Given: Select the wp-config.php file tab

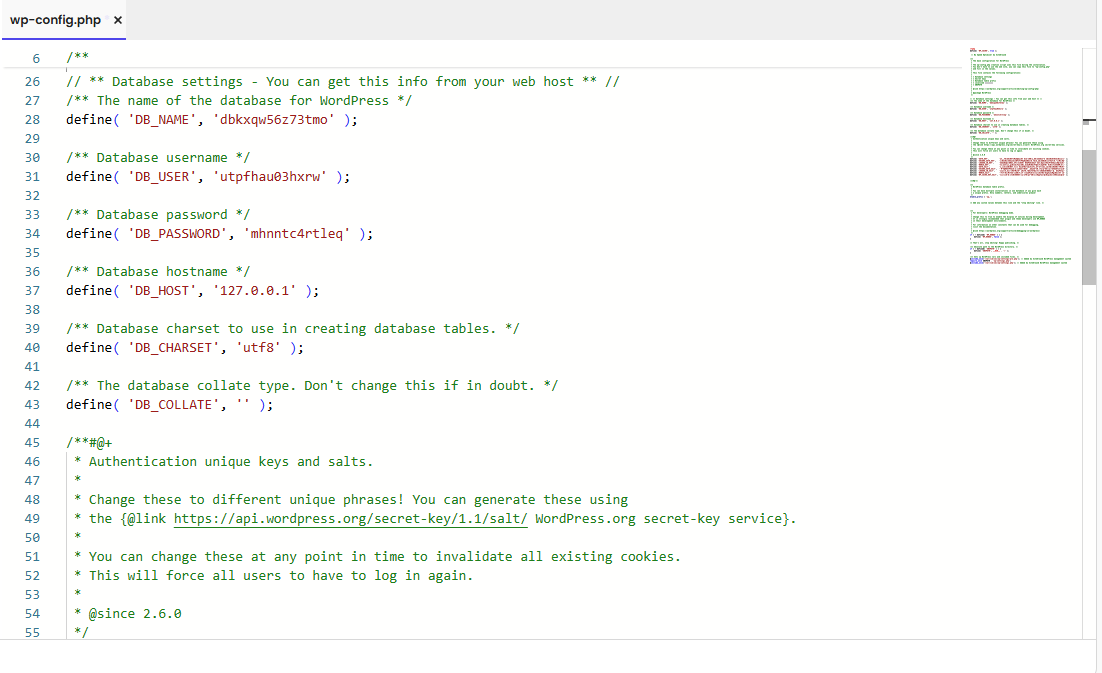Looking at the screenshot, I should pos(55,20).
